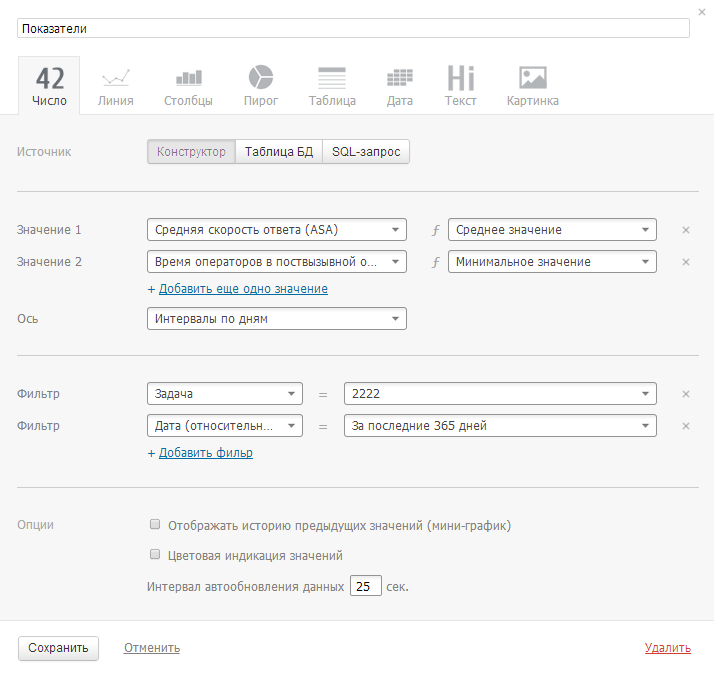Enable mini-graph history of previous values checkbox
714x673 pixels.
click(x=155, y=525)
